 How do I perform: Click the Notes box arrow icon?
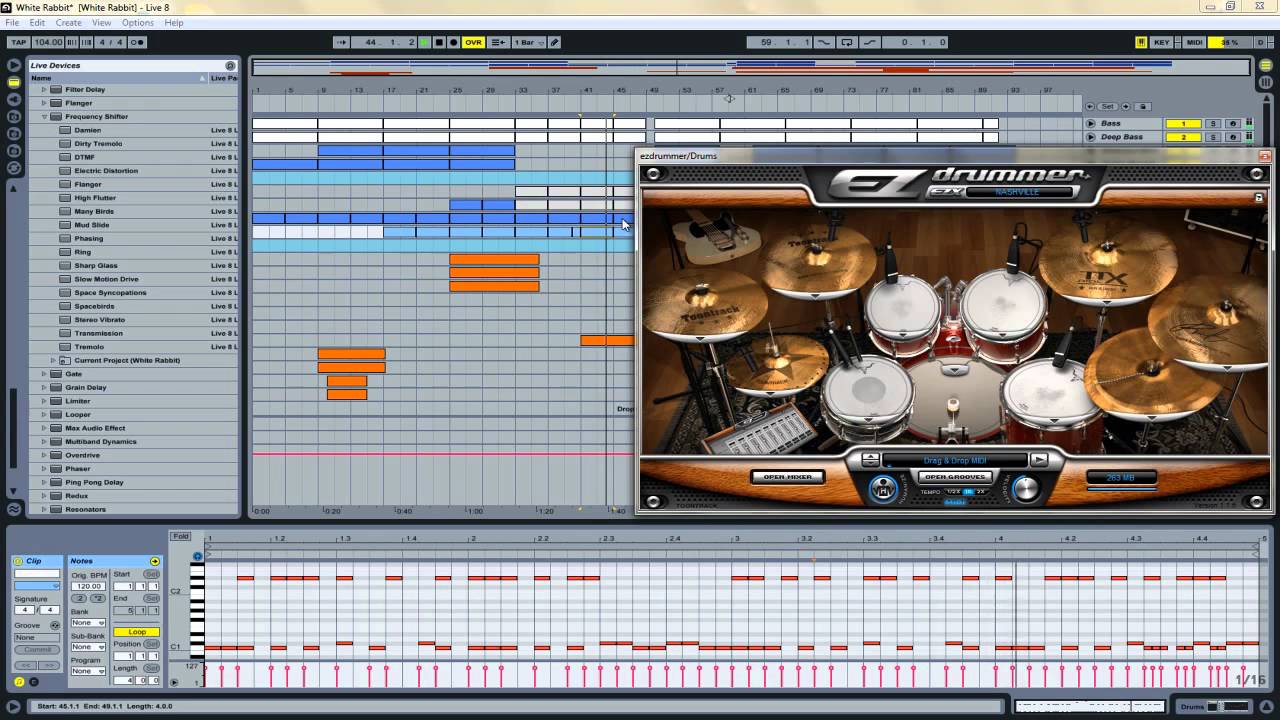(154, 561)
